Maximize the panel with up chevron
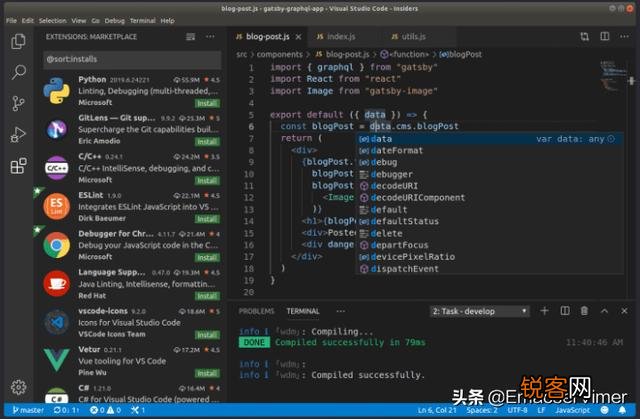This screenshot has width=640, height=419. tap(604, 311)
